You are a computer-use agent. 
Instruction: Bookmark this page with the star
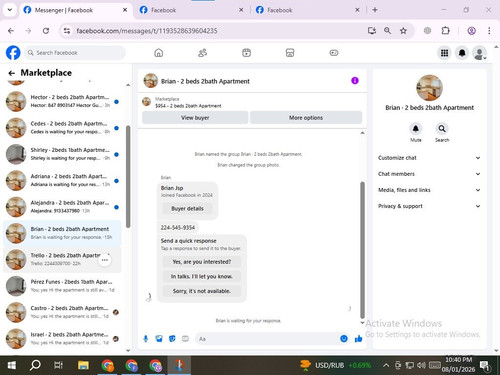(403, 31)
